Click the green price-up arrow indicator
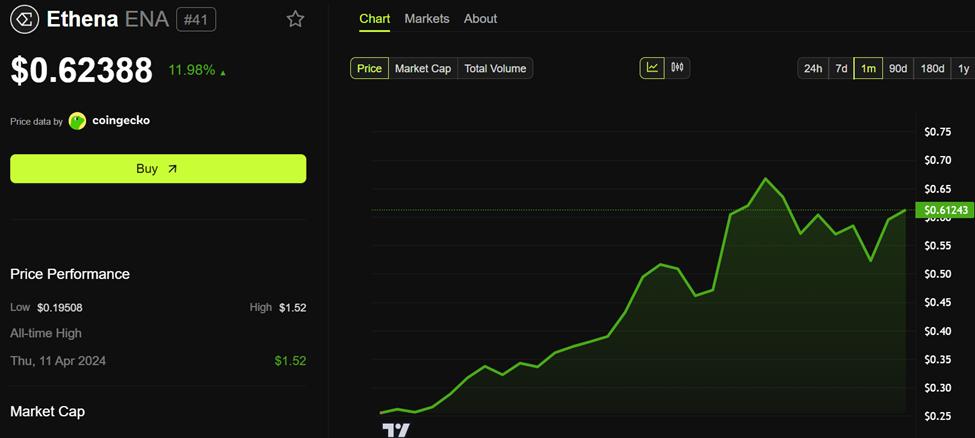This screenshot has height=438, width=975. (223, 73)
